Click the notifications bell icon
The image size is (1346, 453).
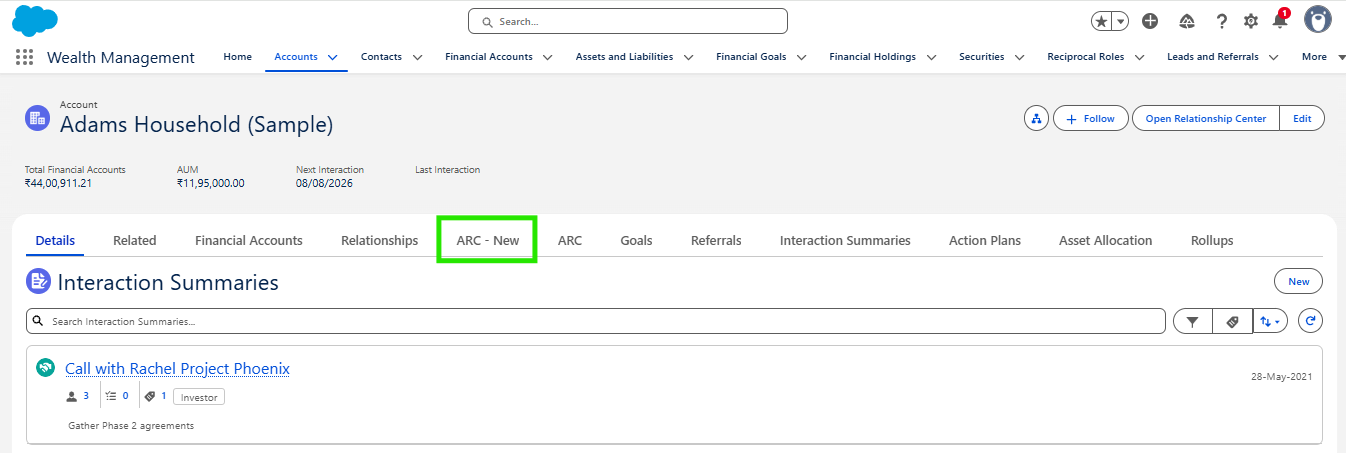[x=1280, y=21]
